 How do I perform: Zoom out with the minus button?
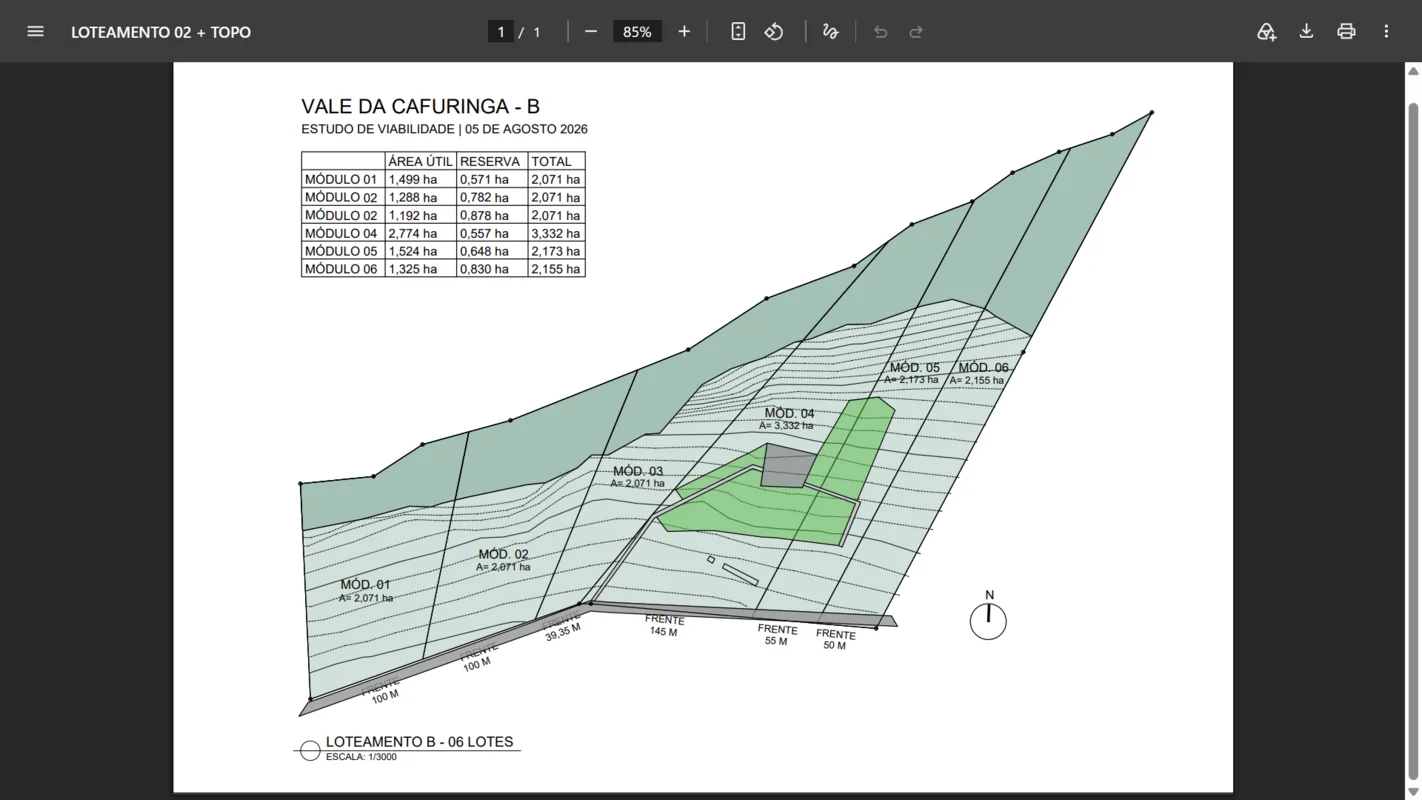(591, 31)
